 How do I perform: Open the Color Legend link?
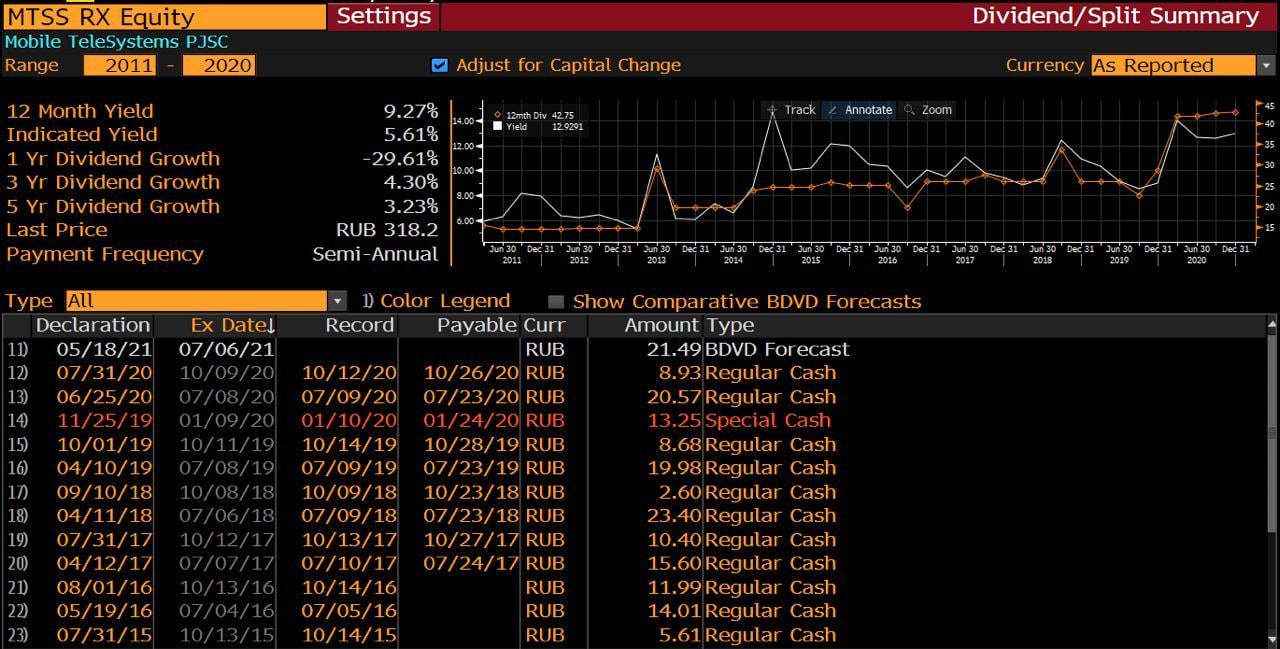tap(436, 301)
